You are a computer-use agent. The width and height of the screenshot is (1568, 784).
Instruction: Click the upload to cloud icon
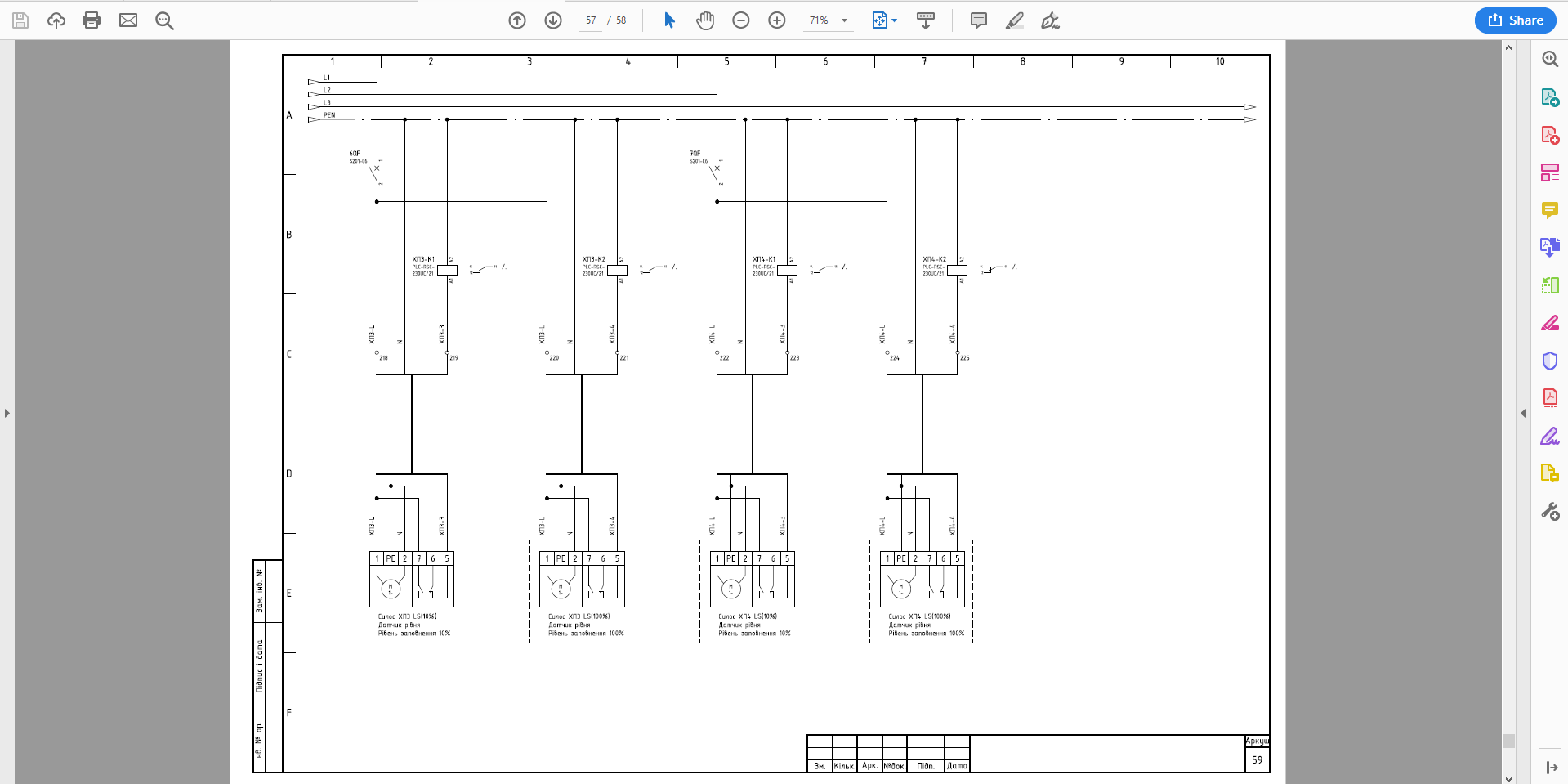[56, 20]
